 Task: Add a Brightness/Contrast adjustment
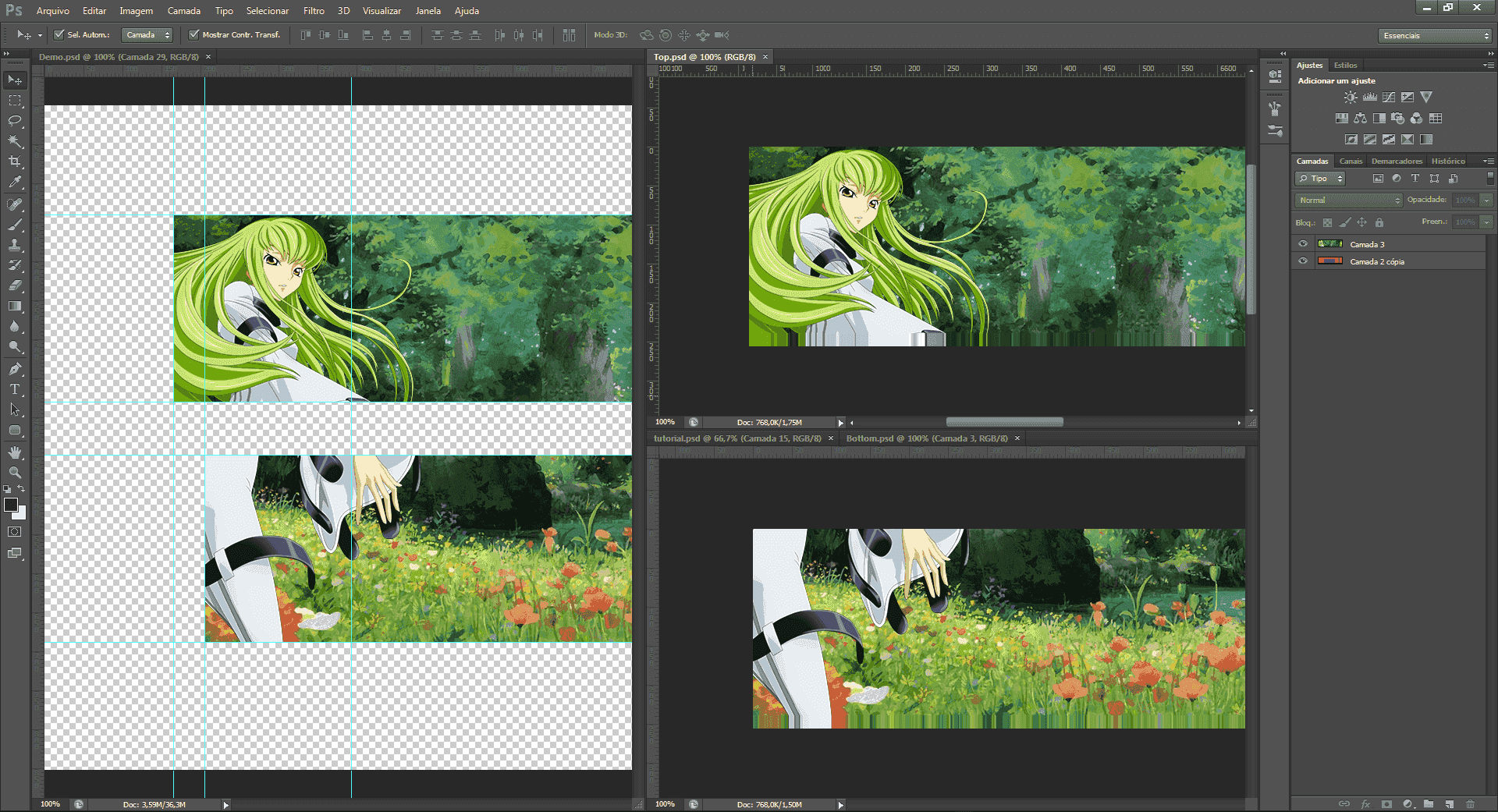coord(1351,98)
